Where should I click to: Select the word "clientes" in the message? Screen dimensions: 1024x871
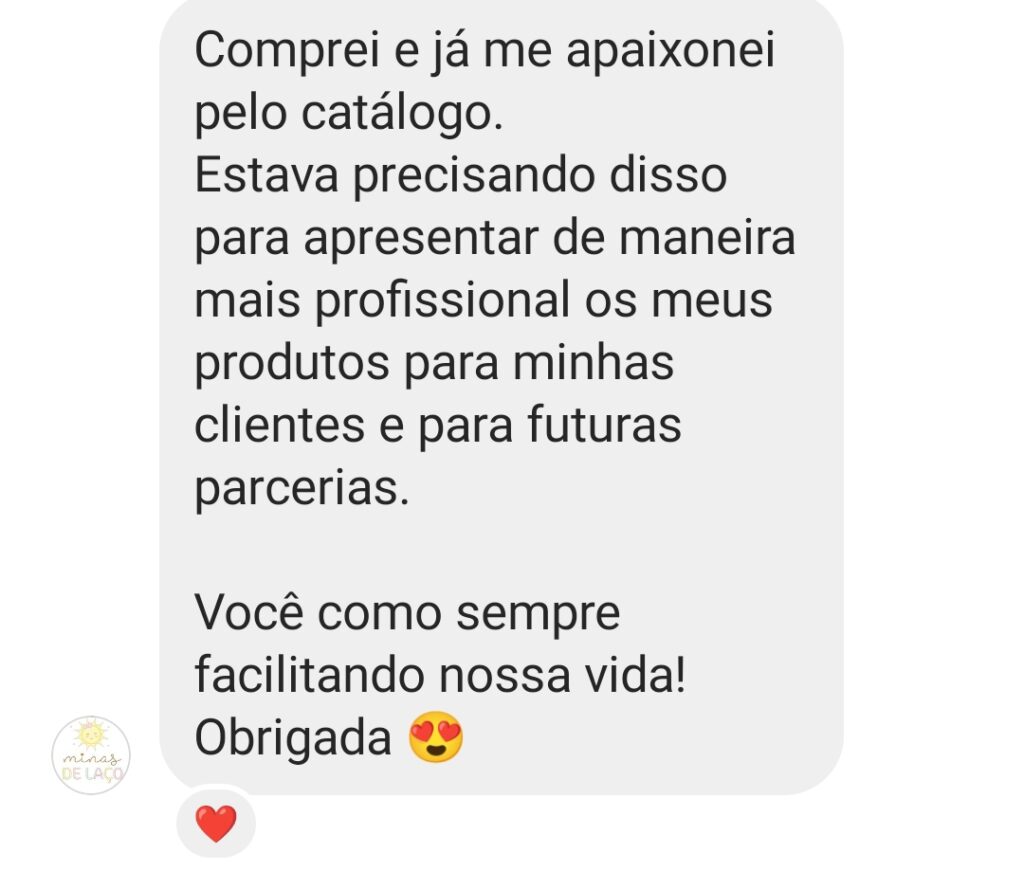click(280, 425)
